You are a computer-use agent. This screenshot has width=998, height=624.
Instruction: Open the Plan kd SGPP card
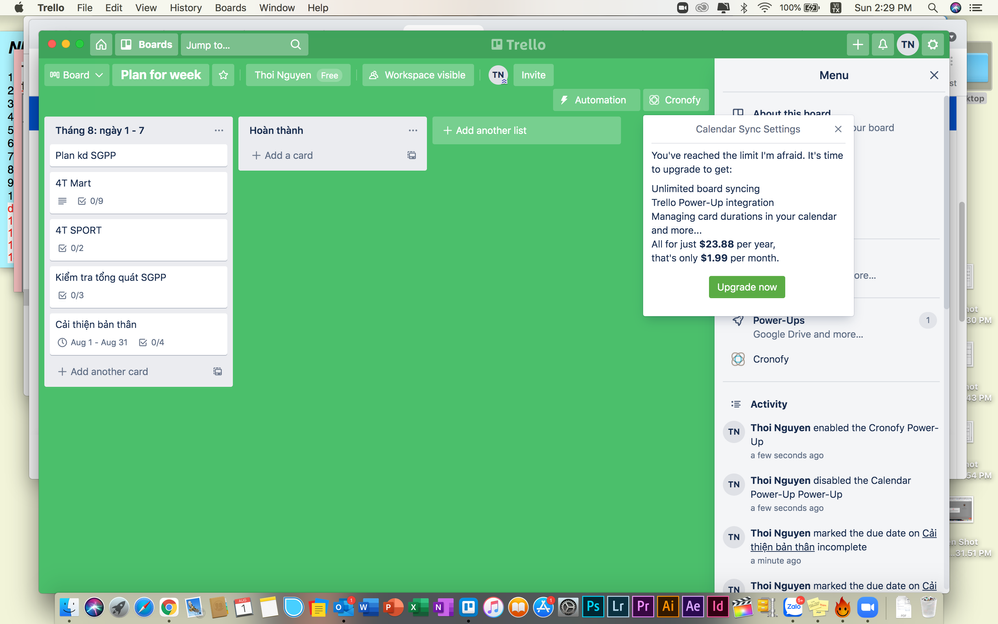click(139, 155)
